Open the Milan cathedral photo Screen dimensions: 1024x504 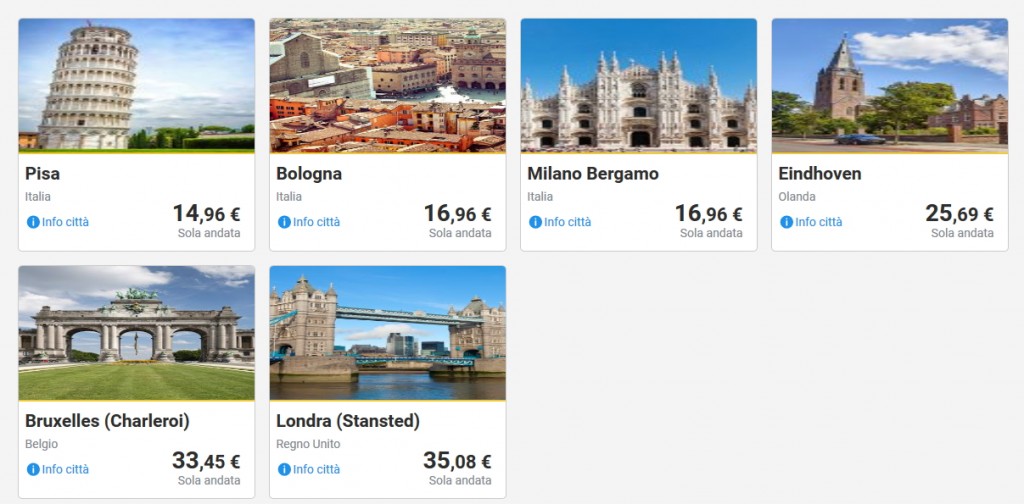click(638, 85)
